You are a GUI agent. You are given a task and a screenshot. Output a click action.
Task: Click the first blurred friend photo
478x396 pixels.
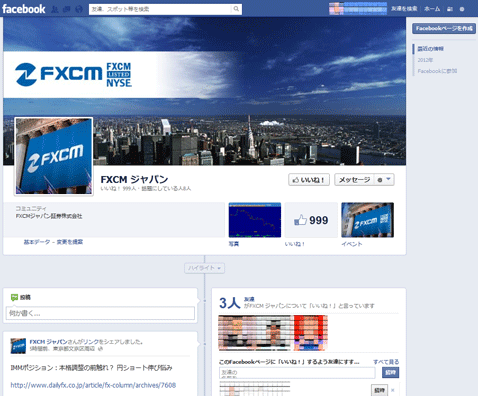237,333
